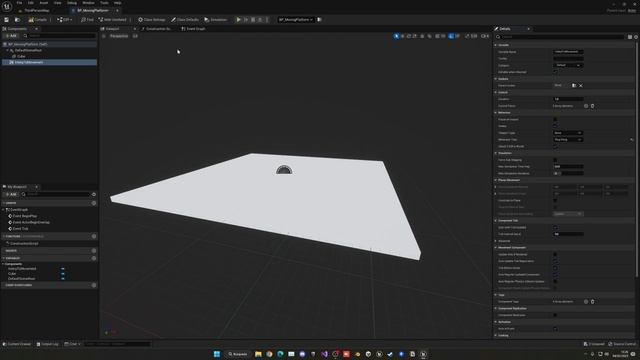Clear the Parent Socket with X icon
640x360 pixels.
coord(581,85)
